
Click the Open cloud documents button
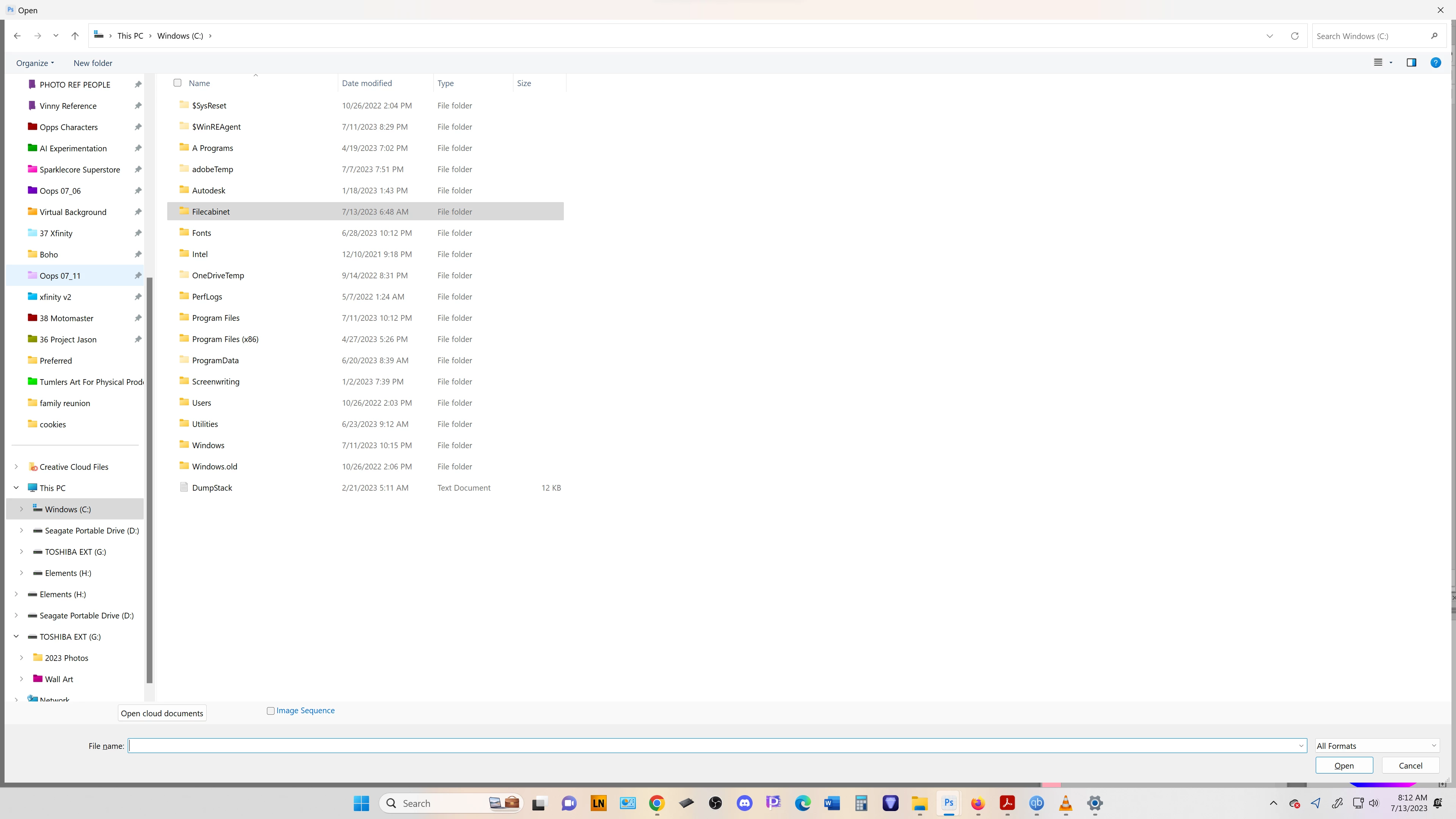162,713
